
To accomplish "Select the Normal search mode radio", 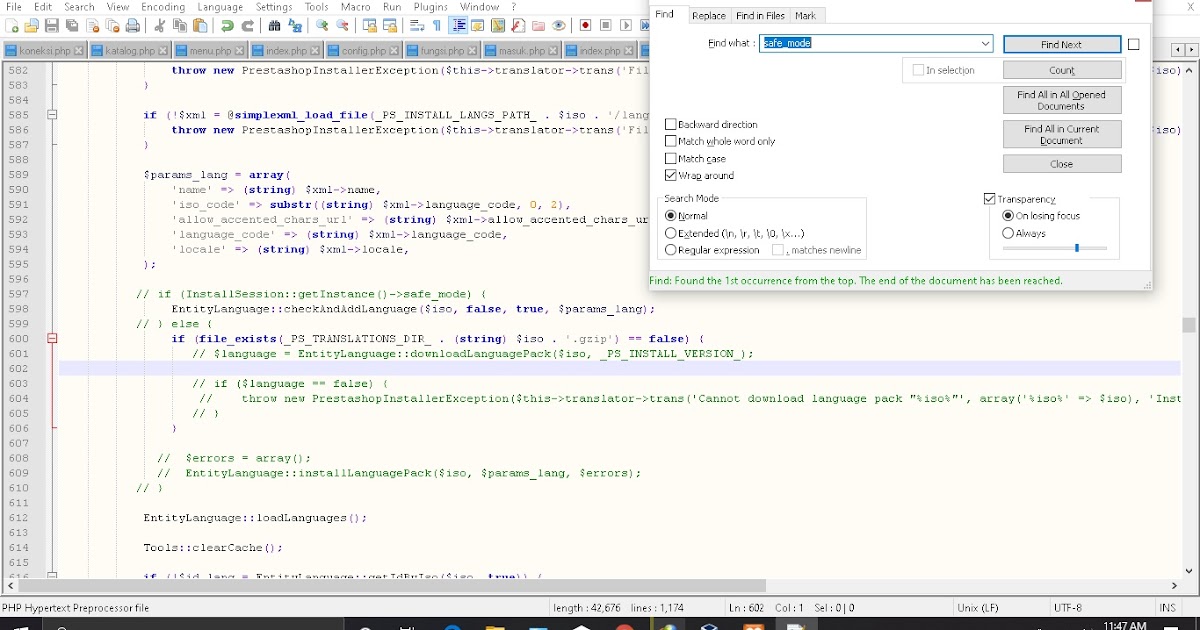I will click(671, 215).
